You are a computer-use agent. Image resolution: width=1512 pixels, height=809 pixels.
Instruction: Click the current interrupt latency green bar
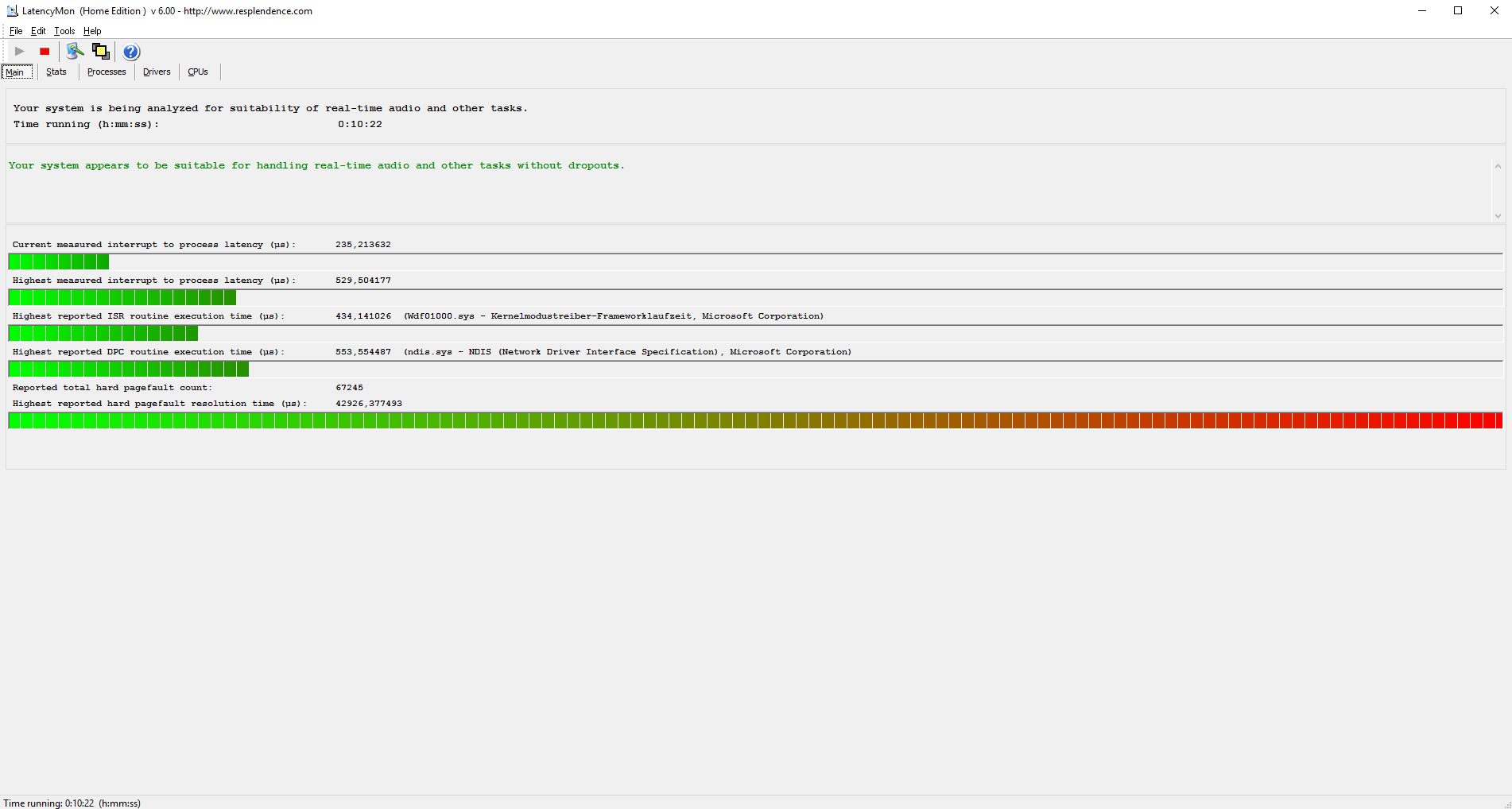click(59, 262)
